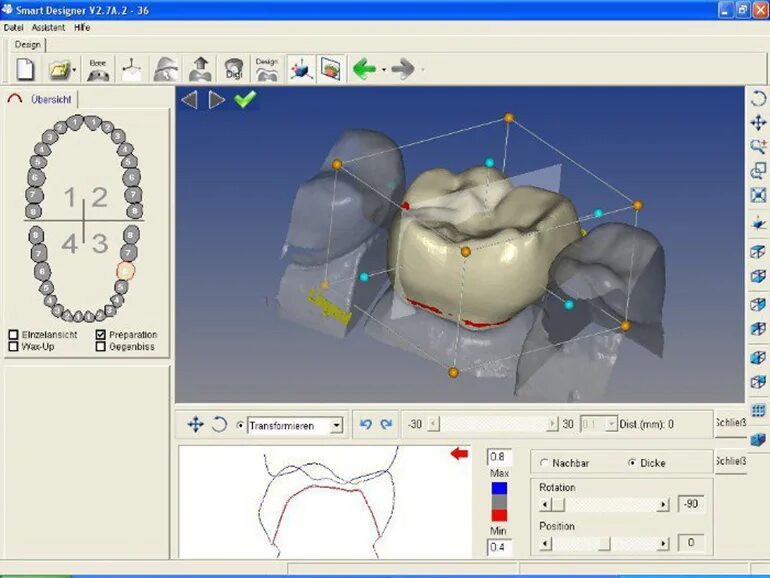
Task: Go forward with the gray arrow
Action: coord(403,69)
